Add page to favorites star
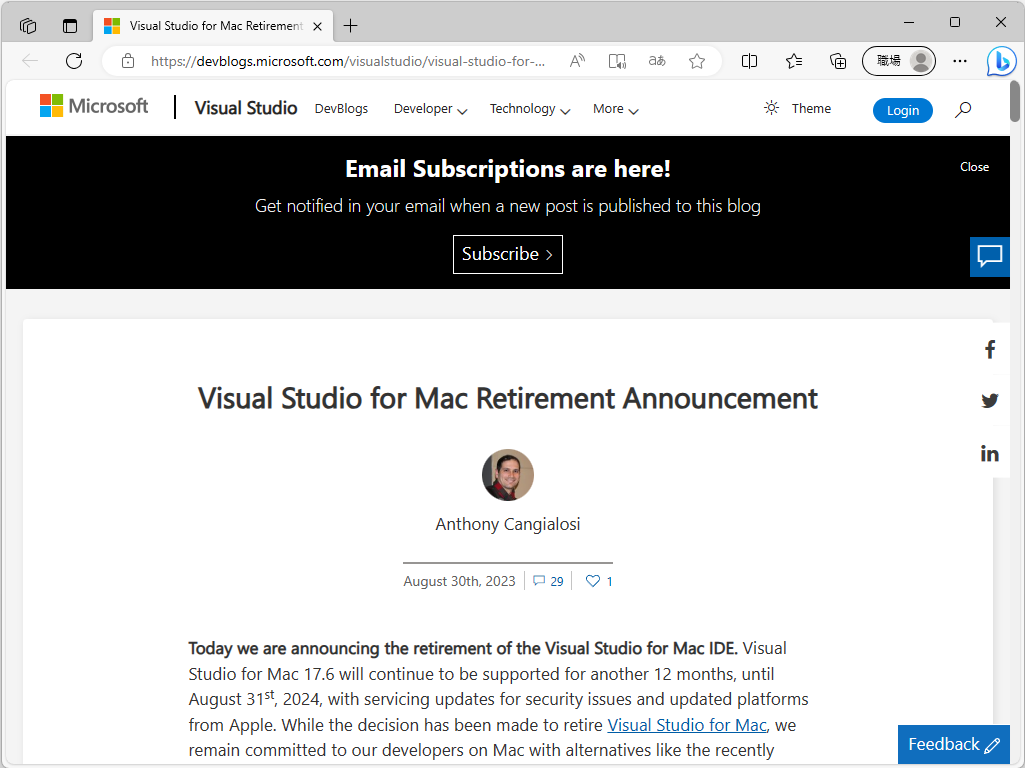Screen dimensions: 1025x768 click(697, 61)
